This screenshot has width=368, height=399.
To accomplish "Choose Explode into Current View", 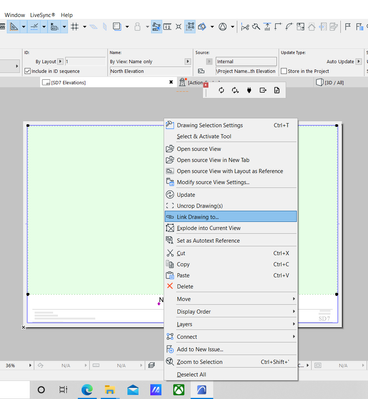I will coord(231,228).
